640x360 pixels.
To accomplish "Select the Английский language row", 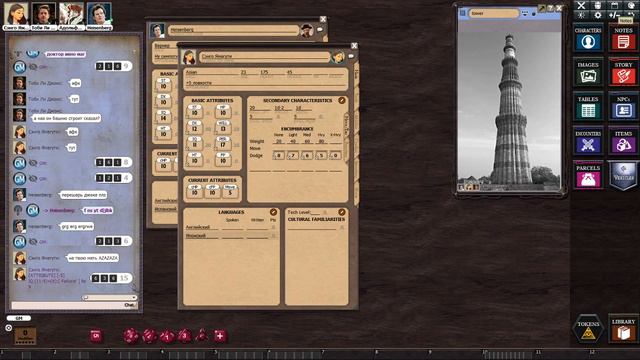I will [231, 227].
